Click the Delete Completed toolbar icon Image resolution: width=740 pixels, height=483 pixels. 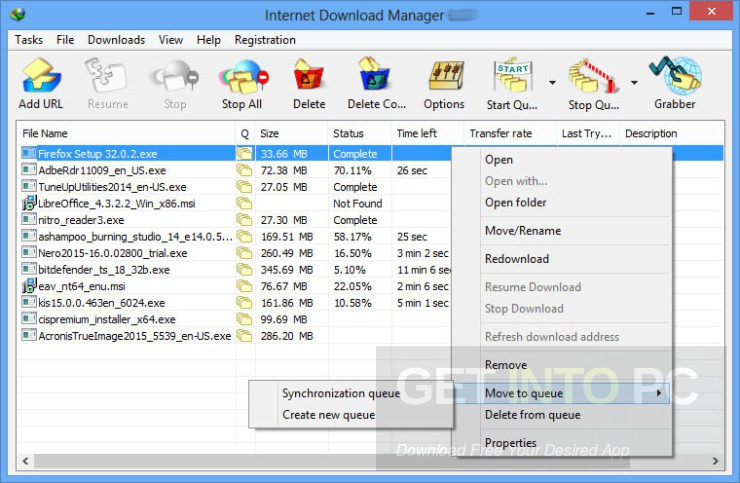pos(374,74)
